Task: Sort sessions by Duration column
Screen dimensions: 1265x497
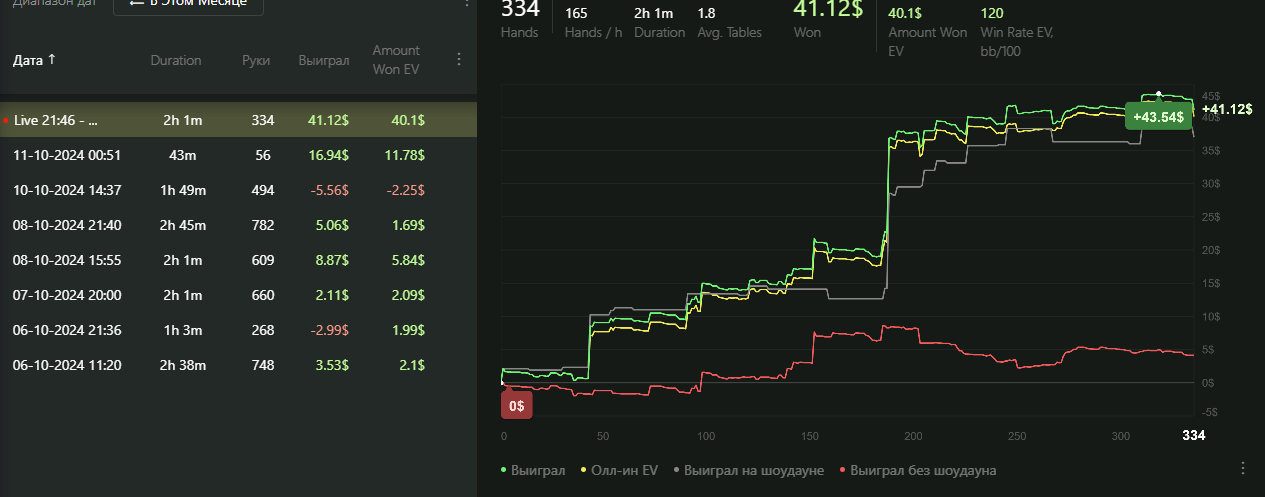Action: (x=176, y=60)
